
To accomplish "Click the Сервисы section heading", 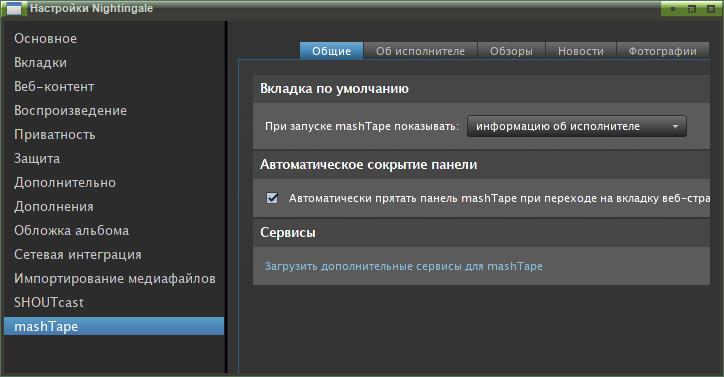I will point(288,232).
